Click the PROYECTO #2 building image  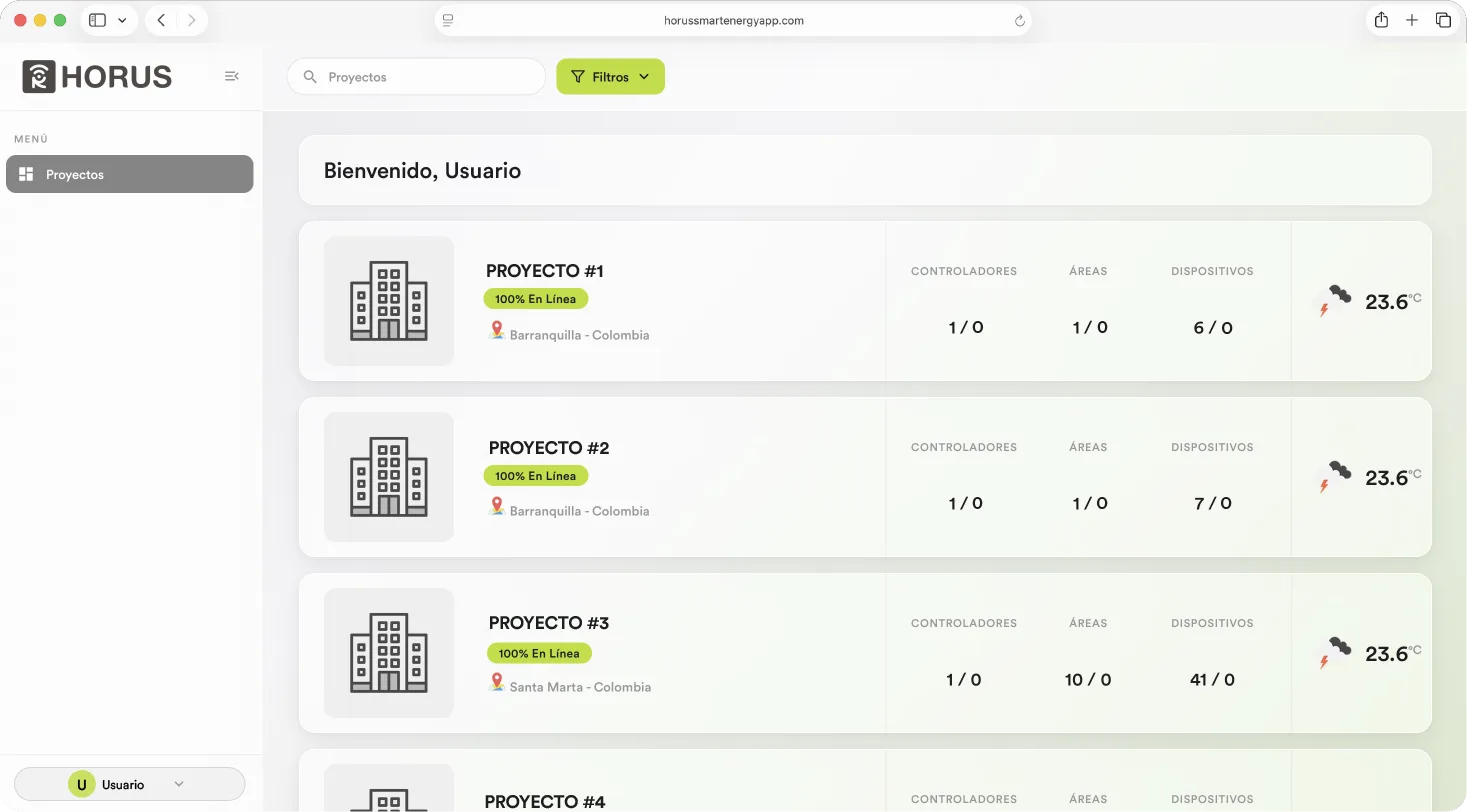coord(389,477)
